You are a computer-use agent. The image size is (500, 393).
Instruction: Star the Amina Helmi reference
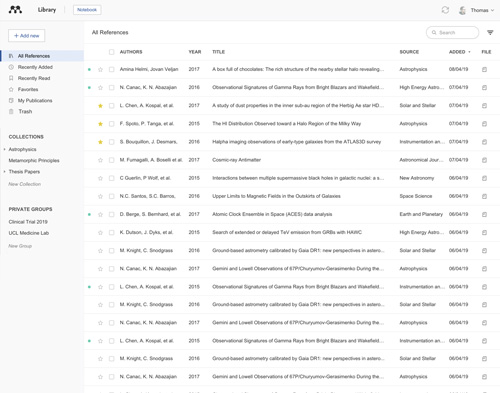tap(100, 69)
